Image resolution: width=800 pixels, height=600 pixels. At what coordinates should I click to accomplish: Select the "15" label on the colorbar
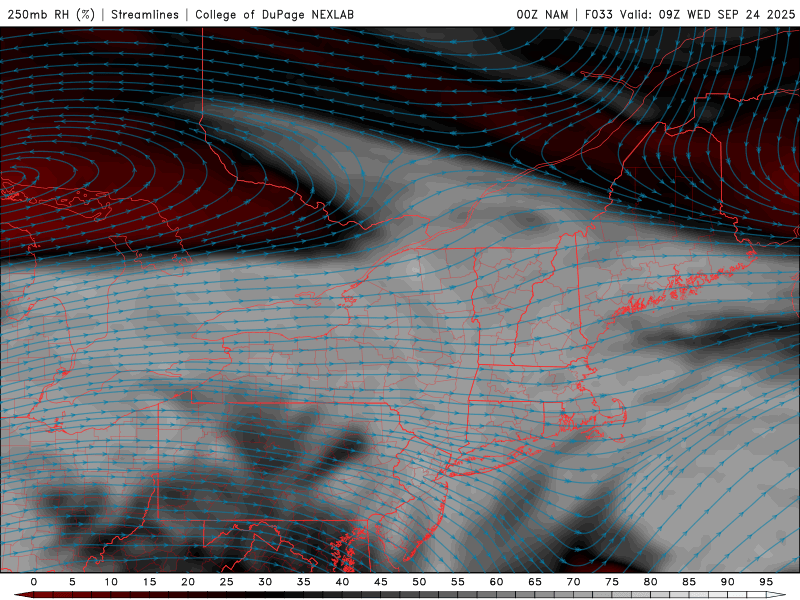coord(149,582)
